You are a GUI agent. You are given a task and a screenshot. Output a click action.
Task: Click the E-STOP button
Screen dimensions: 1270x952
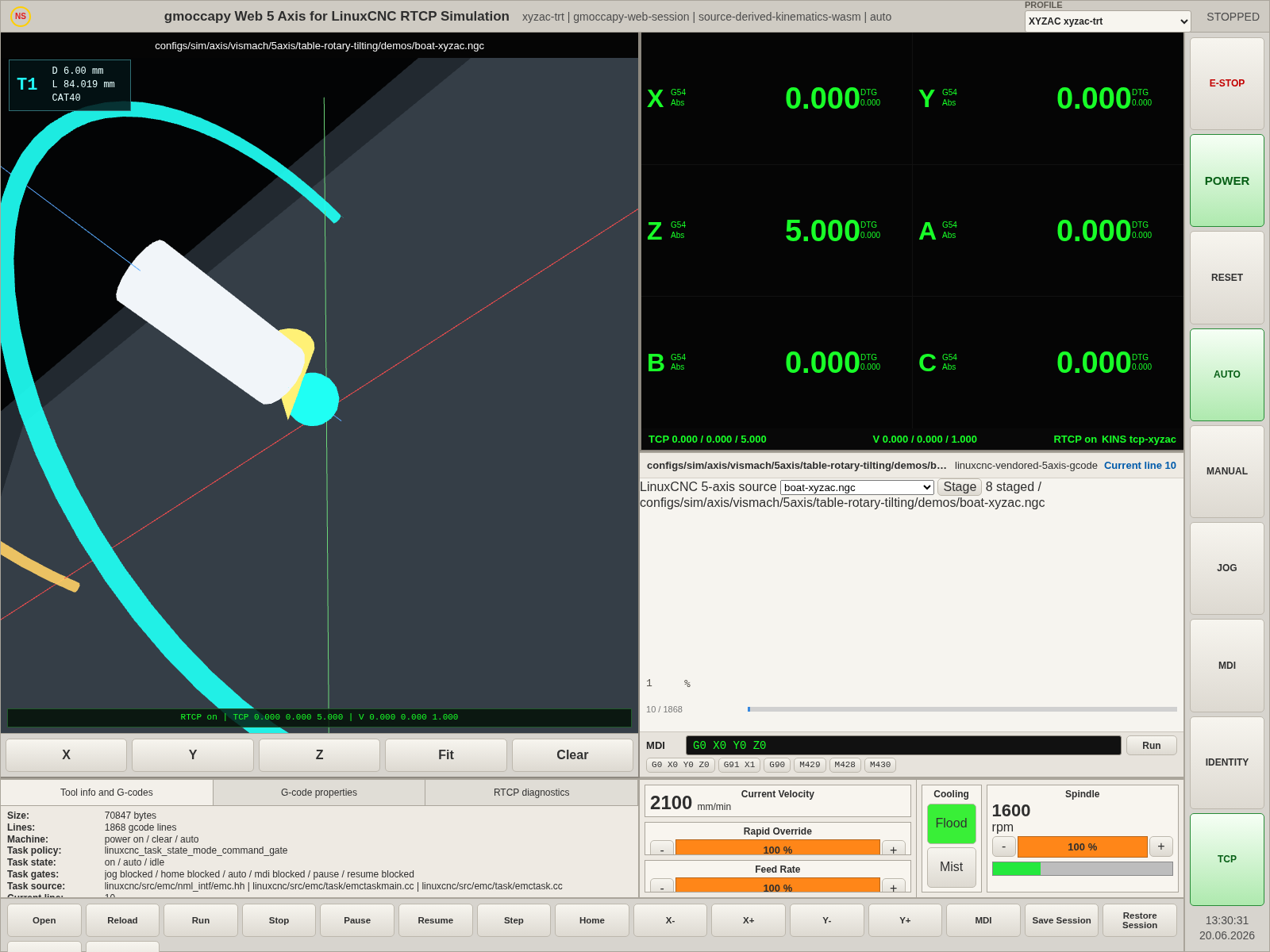(1226, 83)
